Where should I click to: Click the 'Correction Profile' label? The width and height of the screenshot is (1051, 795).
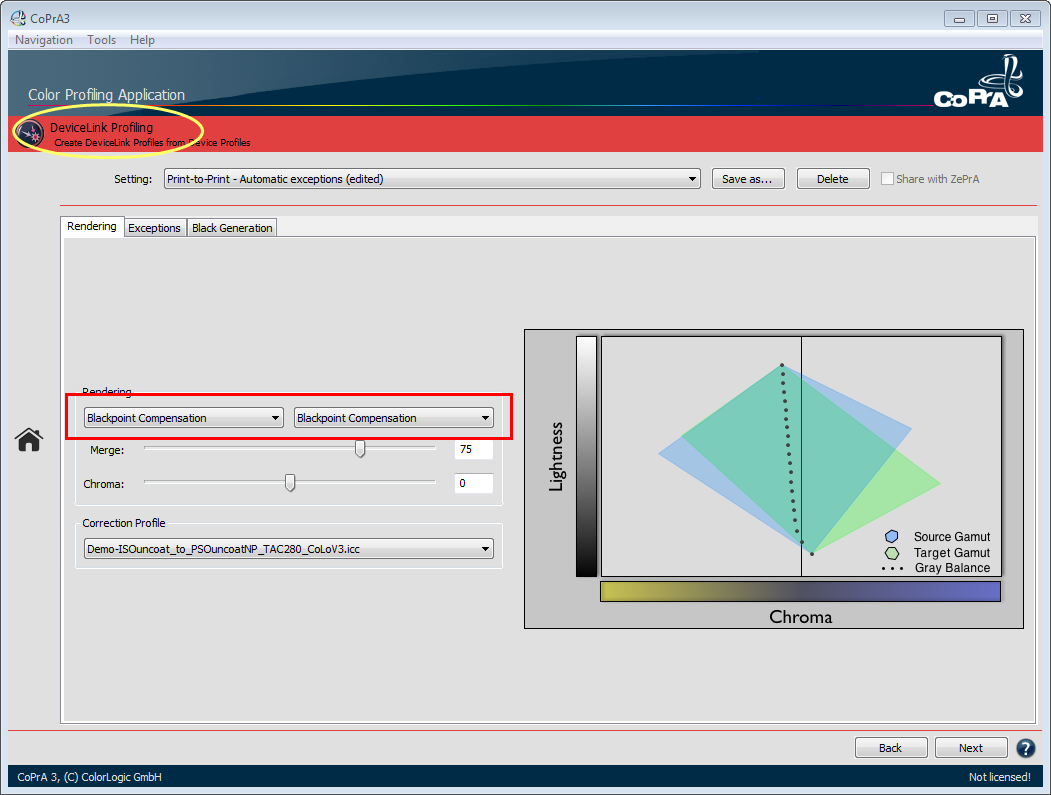tap(124, 523)
